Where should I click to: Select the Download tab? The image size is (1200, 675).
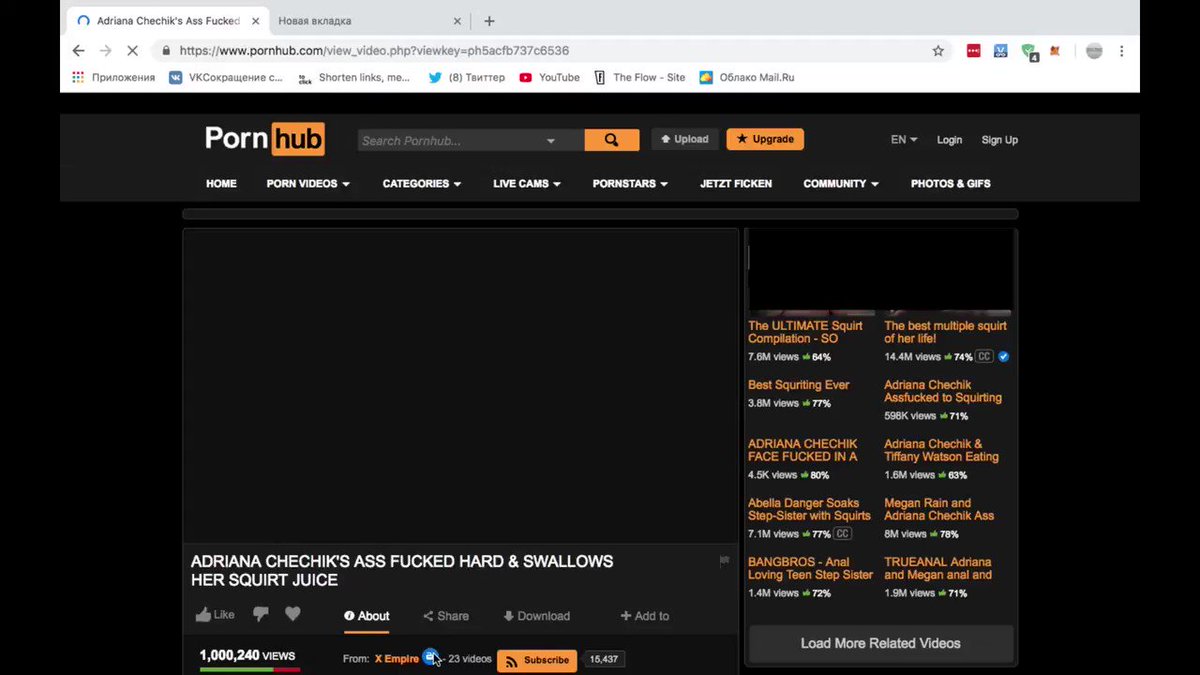536,616
